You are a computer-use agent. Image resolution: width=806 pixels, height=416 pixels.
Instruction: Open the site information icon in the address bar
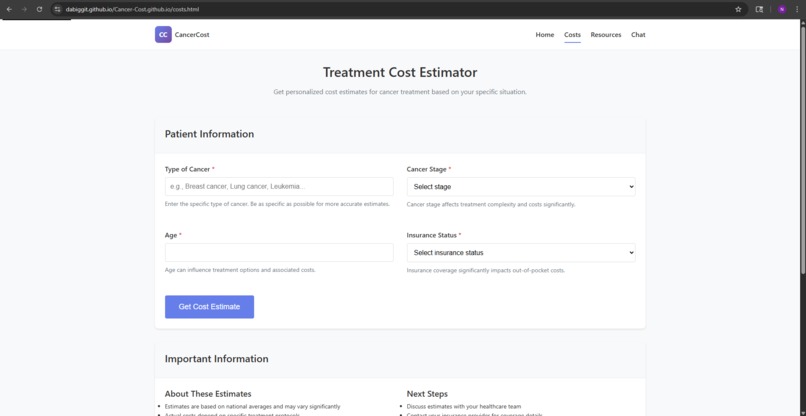[58, 9]
